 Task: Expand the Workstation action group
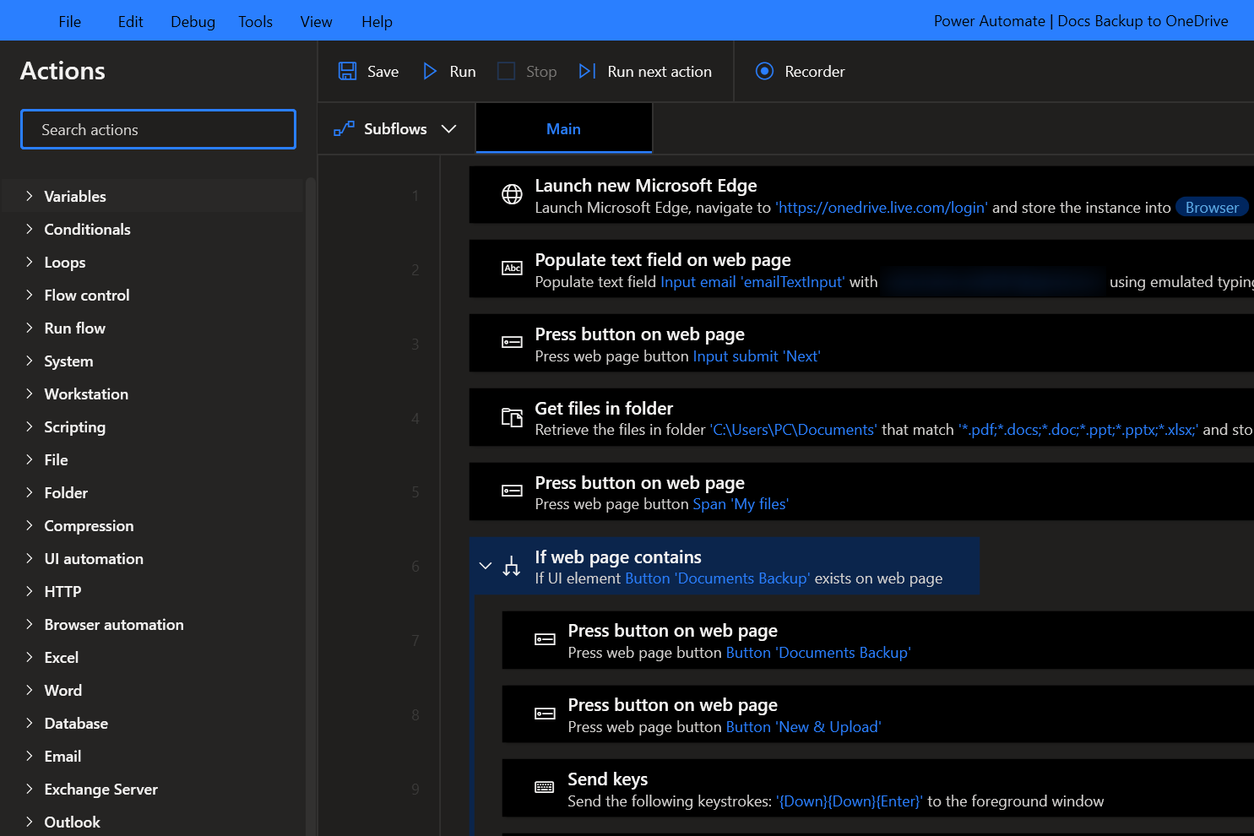29,394
